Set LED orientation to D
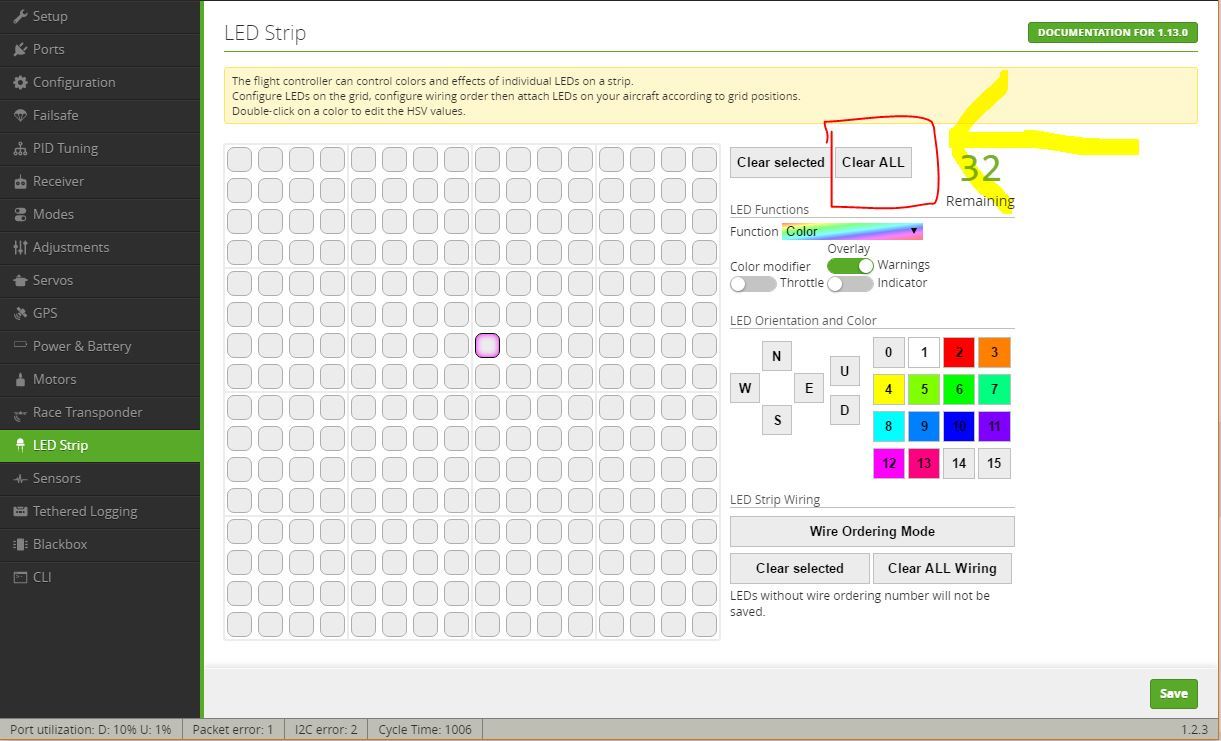 coord(845,410)
